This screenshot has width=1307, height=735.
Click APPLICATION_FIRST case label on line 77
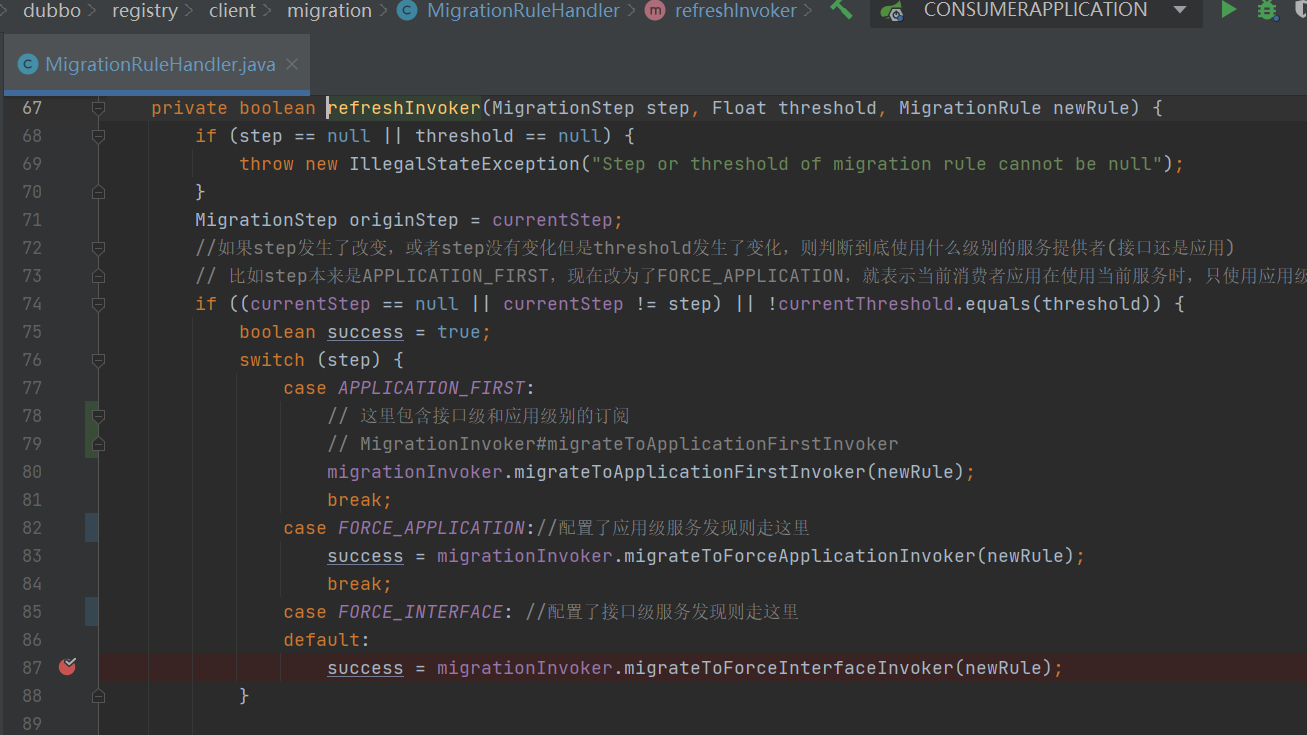431,388
